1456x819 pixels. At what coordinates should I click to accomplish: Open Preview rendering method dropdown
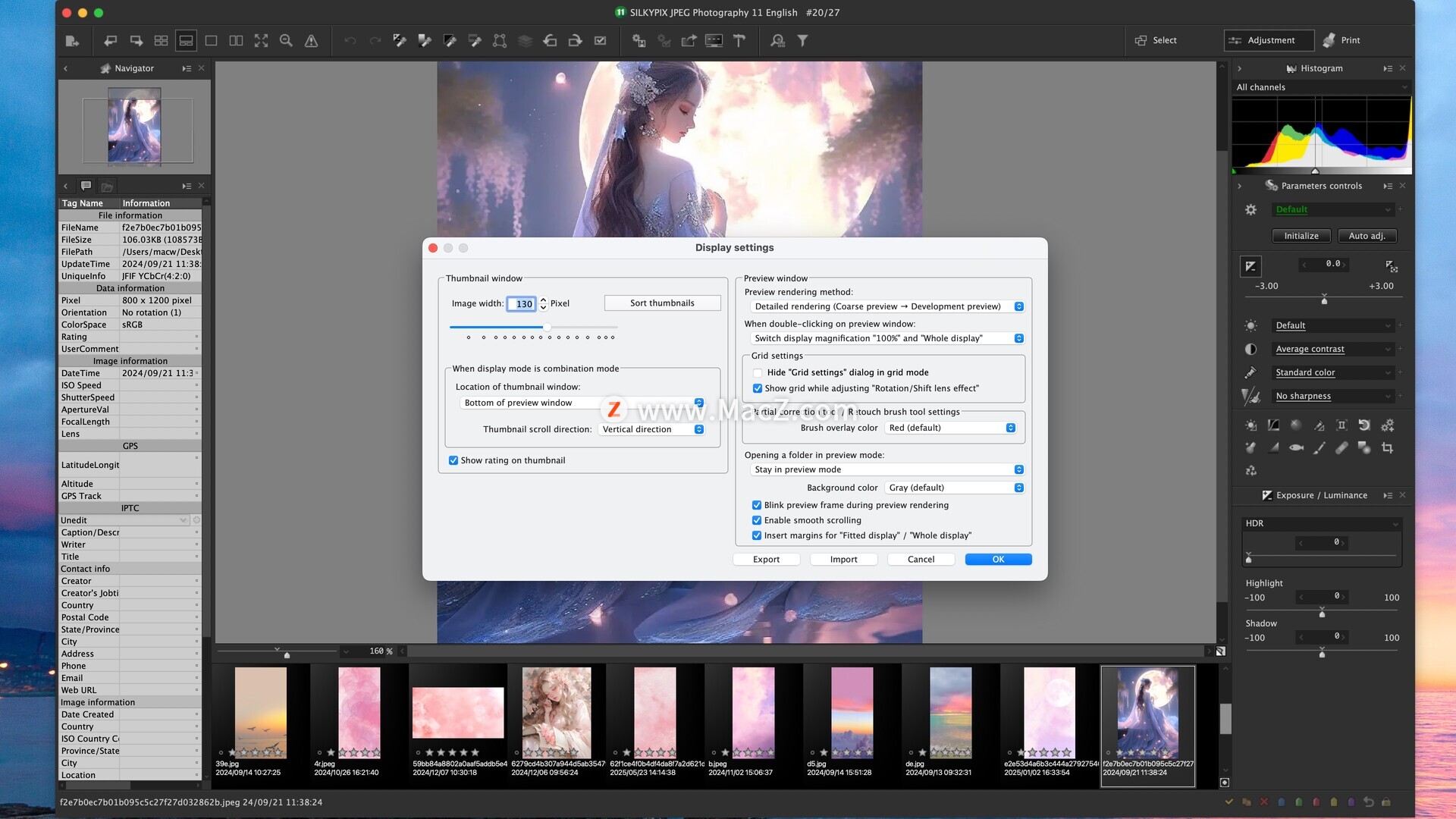coord(887,306)
